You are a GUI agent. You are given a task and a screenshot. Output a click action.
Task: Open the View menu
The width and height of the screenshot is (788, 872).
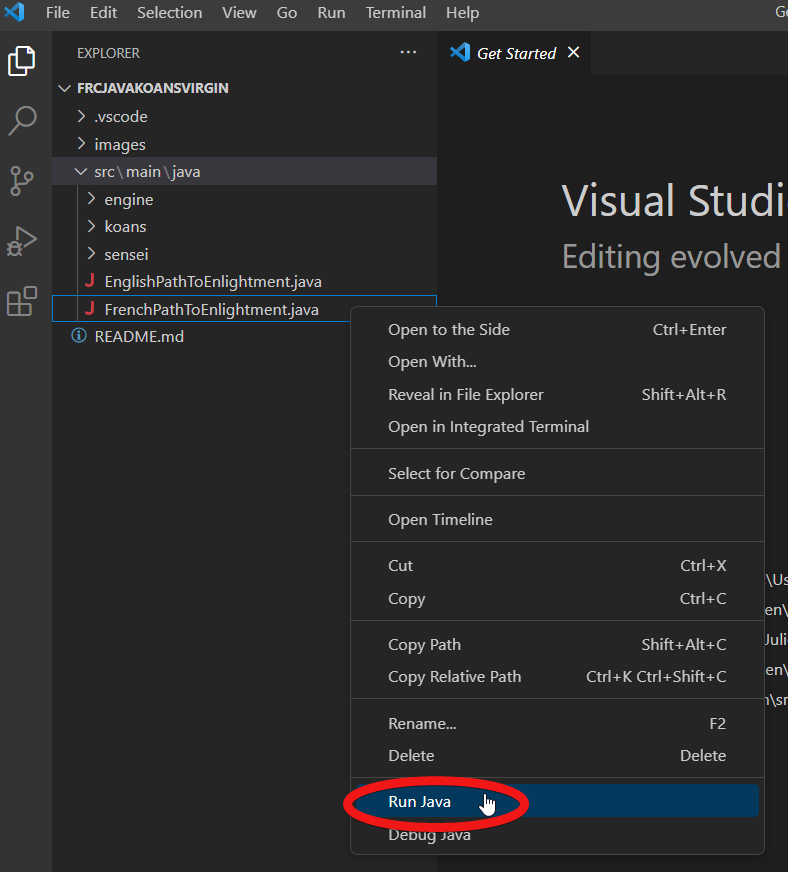pos(239,12)
